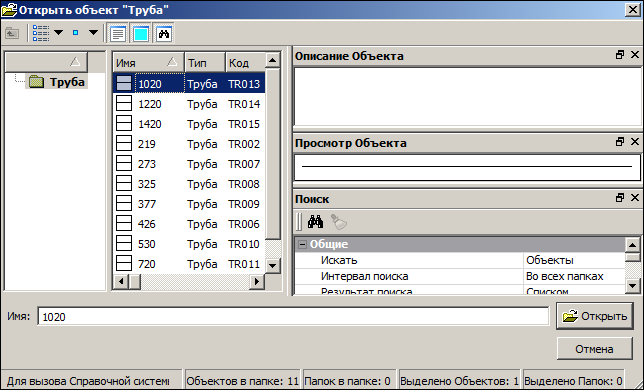Viewport: 644px width, 390px height.
Task: Select the pipe icon of row 1420
Action: (x=124, y=124)
